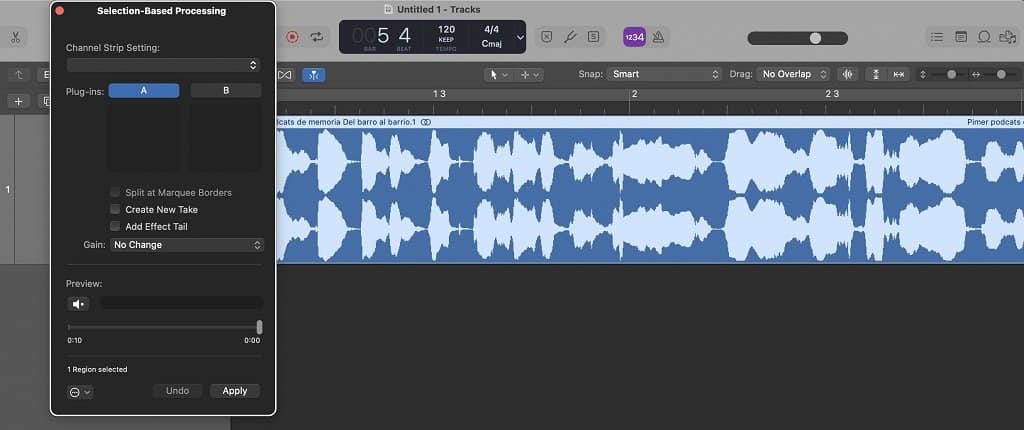The width and height of the screenshot is (1024, 430).
Task: Select plug-in set A tab
Action: click(144, 90)
